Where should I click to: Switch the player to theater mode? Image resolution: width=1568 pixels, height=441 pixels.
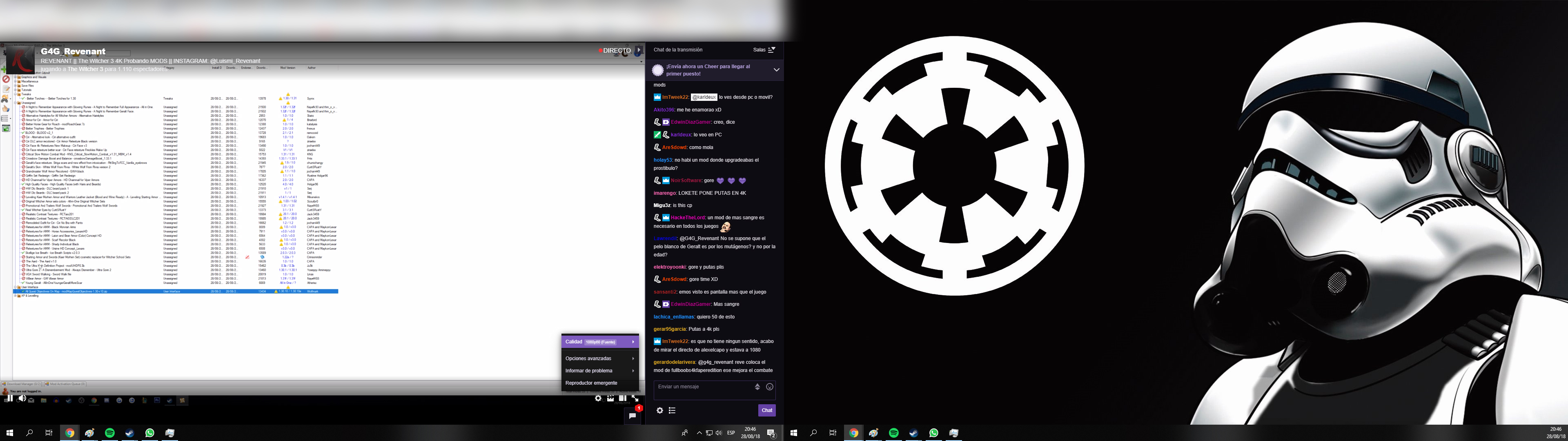pos(623,399)
